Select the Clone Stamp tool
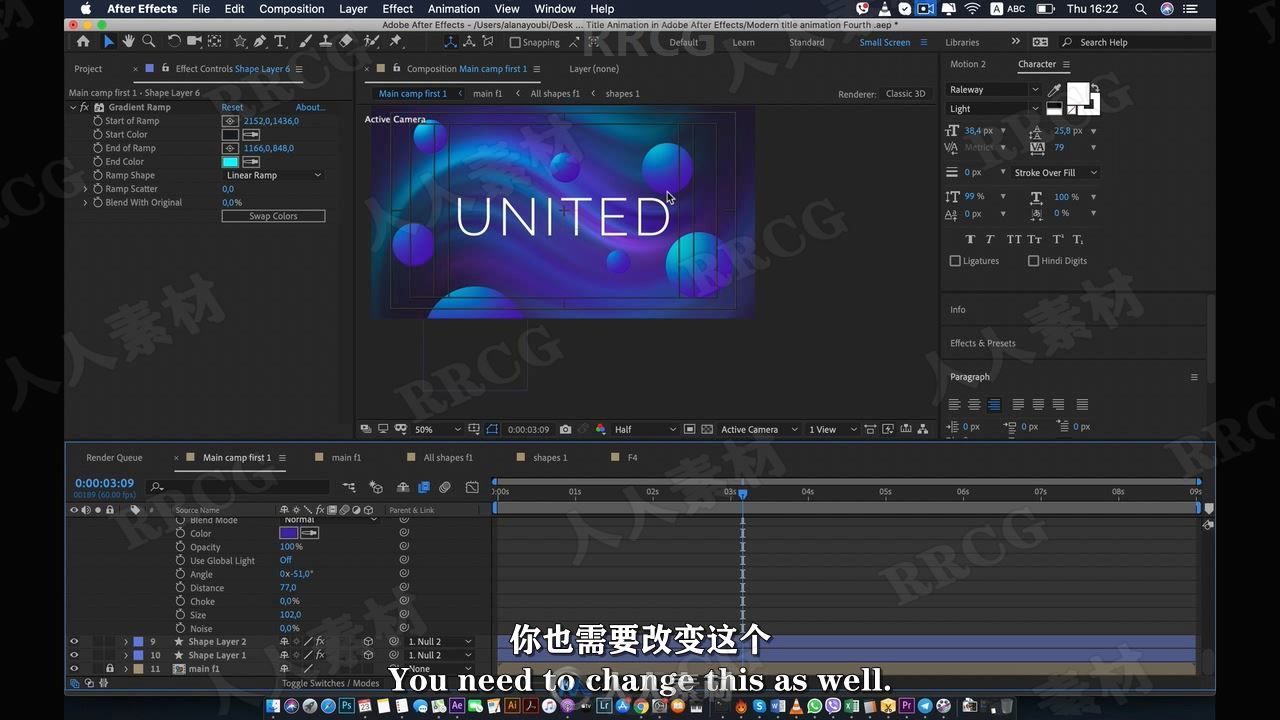This screenshot has width=1280, height=720. click(x=326, y=41)
